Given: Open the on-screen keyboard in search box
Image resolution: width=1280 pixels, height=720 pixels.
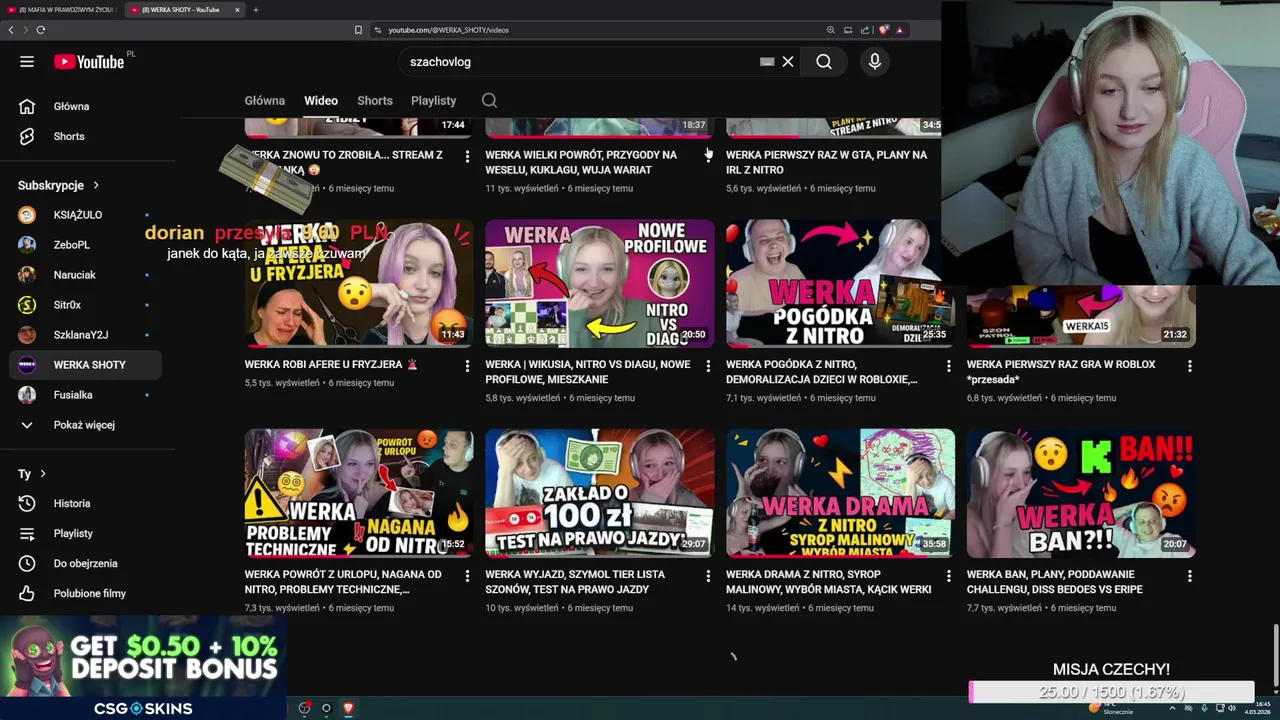Looking at the screenshot, I should (x=767, y=62).
